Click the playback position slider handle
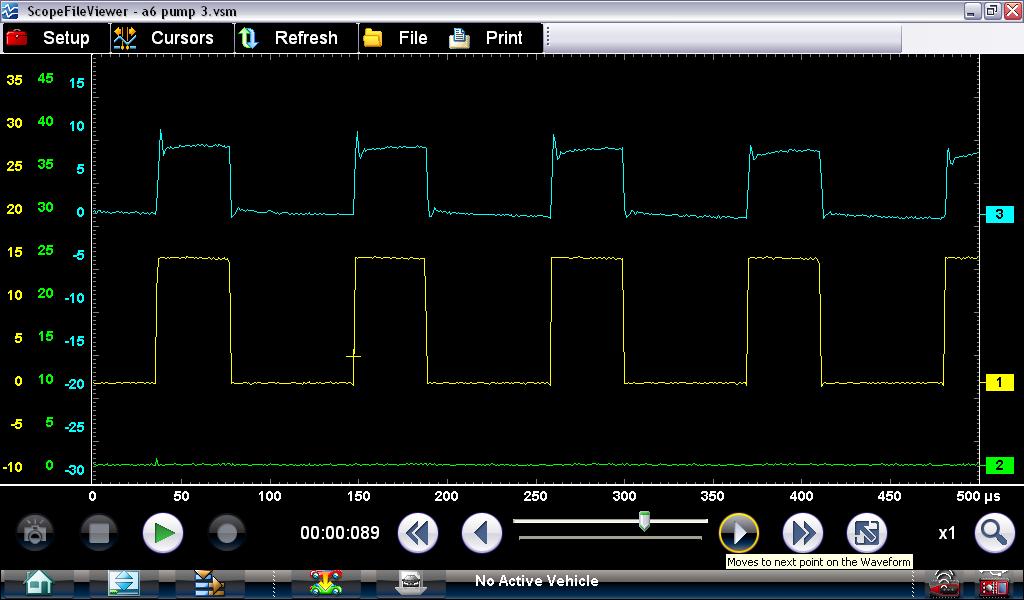Viewport: 1024px width, 600px height. coord(645,521)
